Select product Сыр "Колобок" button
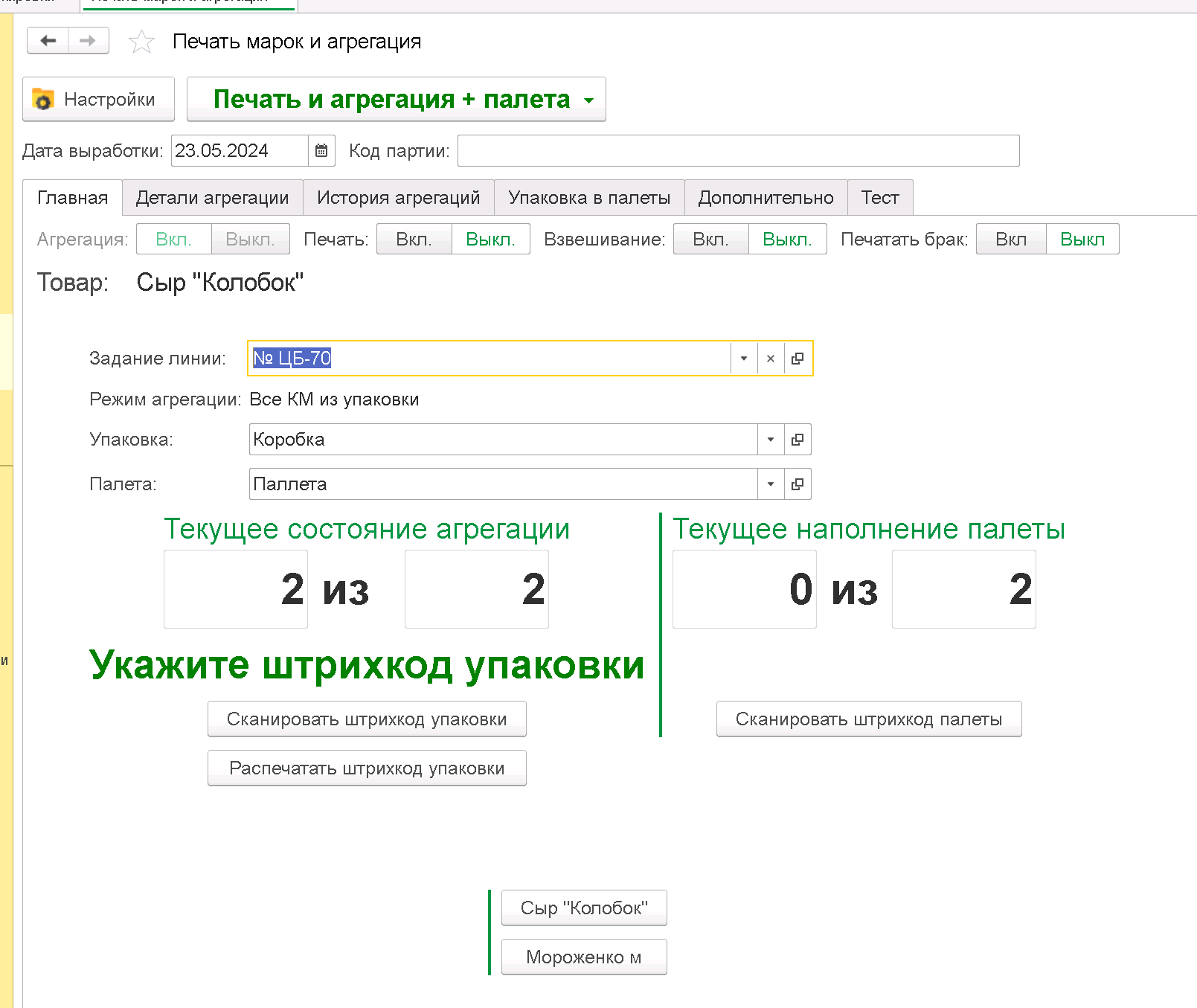Screen dimensions: 1197x1008 584,908
